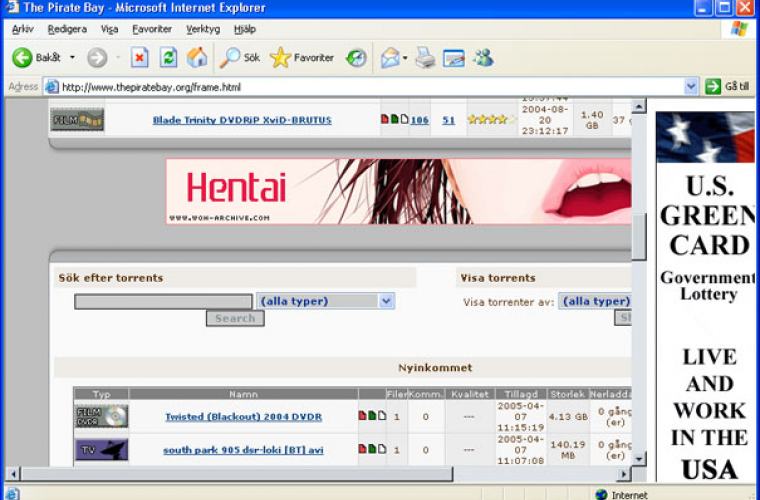Refresh the page using the toolbar icon
The width and height of the screenshot is (760, 500).
(169, 58)
